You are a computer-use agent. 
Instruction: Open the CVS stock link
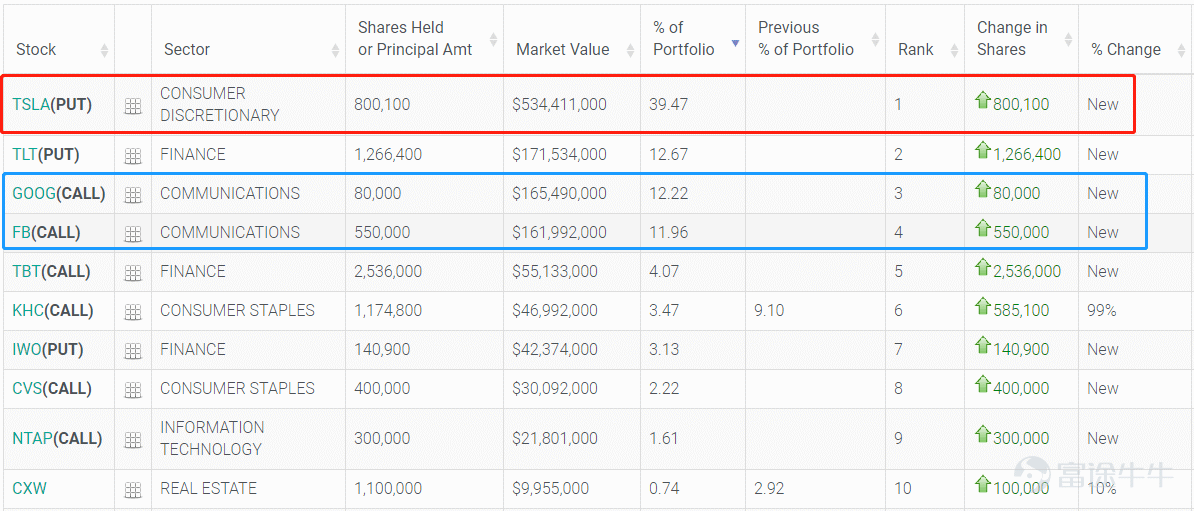click(x=27, y=388)
